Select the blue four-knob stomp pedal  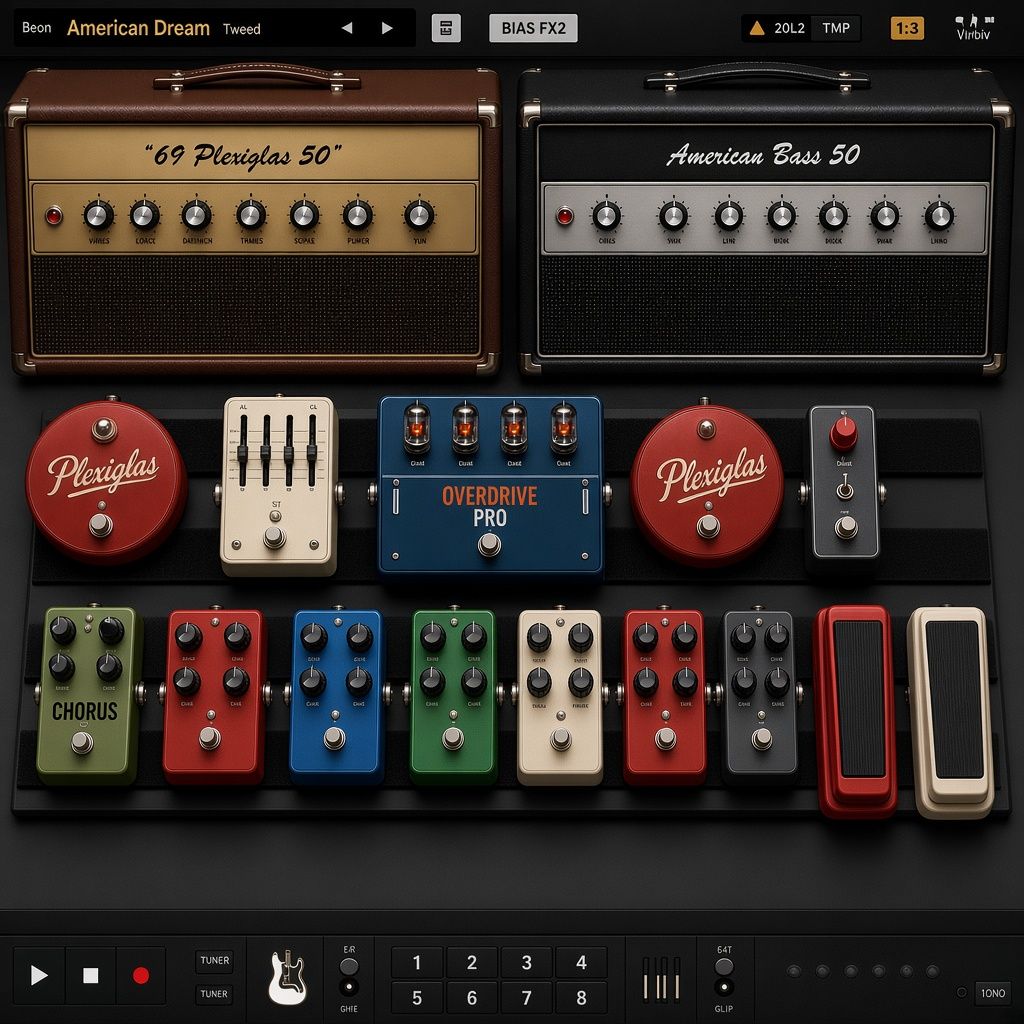336,696
